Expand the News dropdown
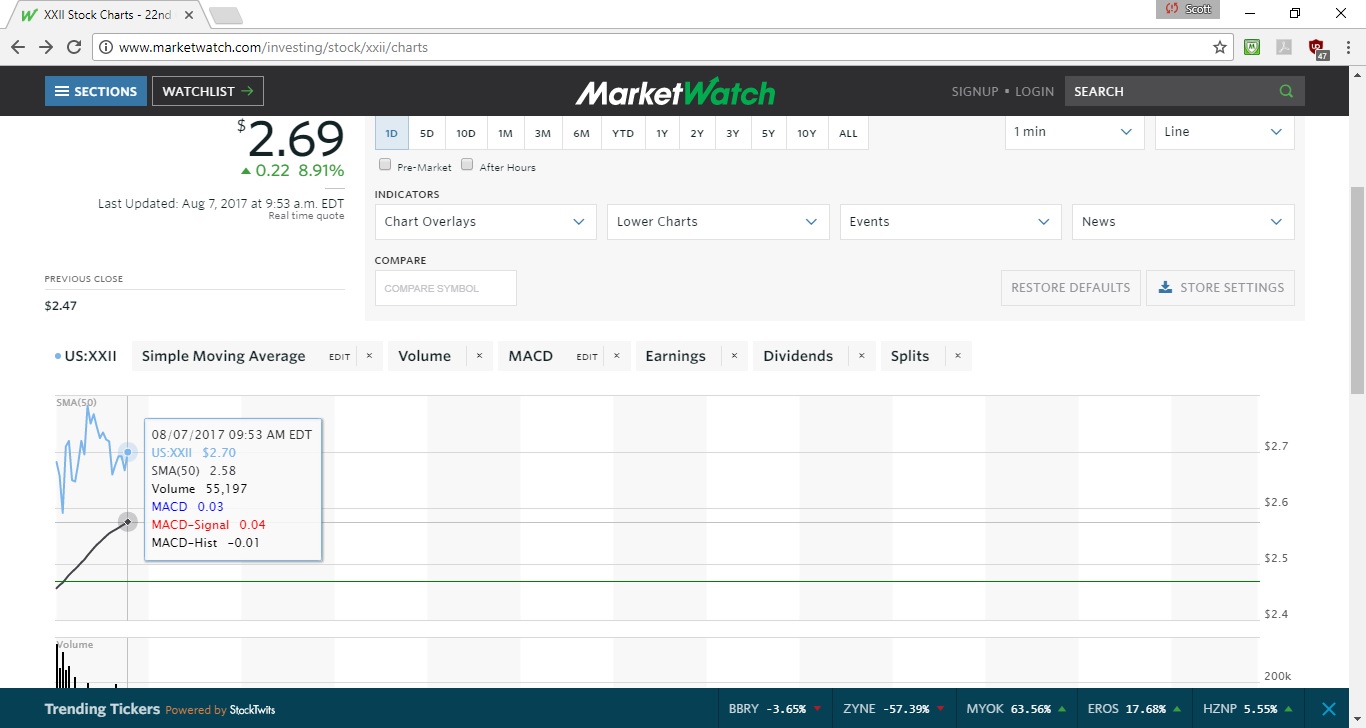1366x728 pixels. pos(1183,222)
